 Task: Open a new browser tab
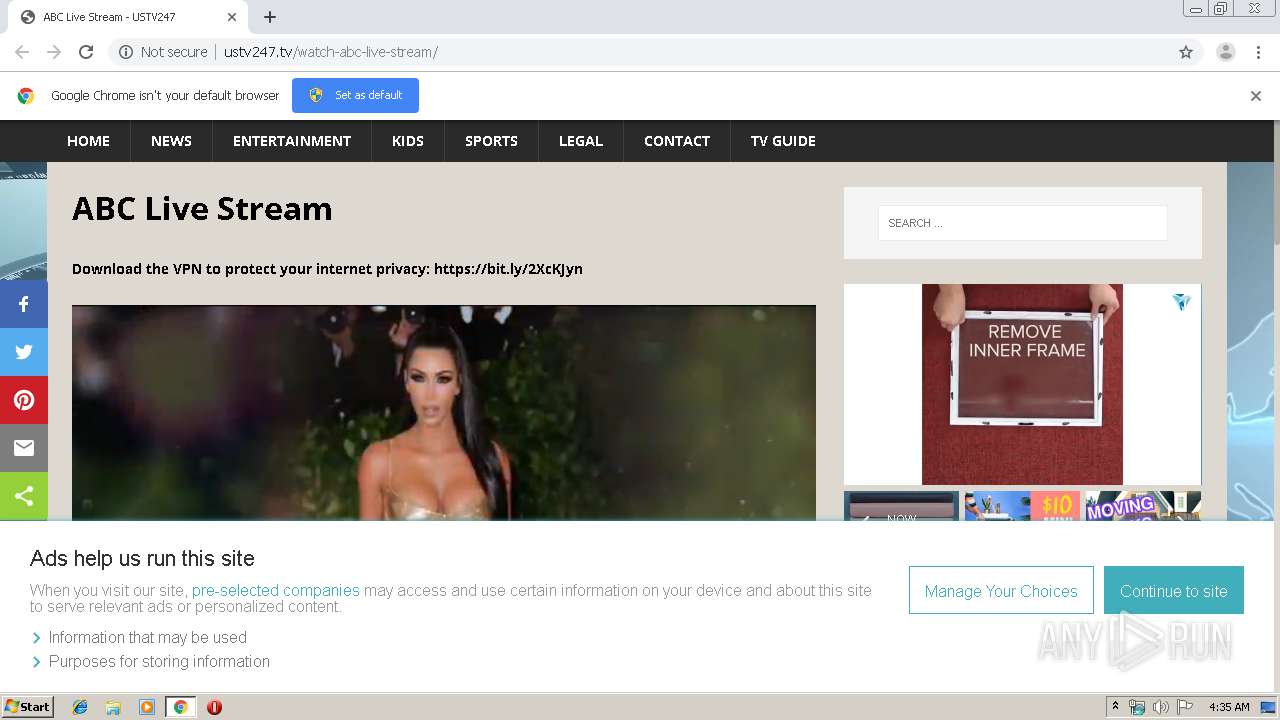pyautogui.click(x=270, y=17)
